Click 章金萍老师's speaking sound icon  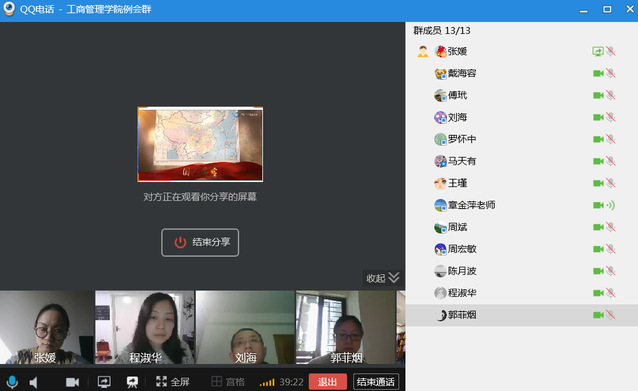point(610,205)
